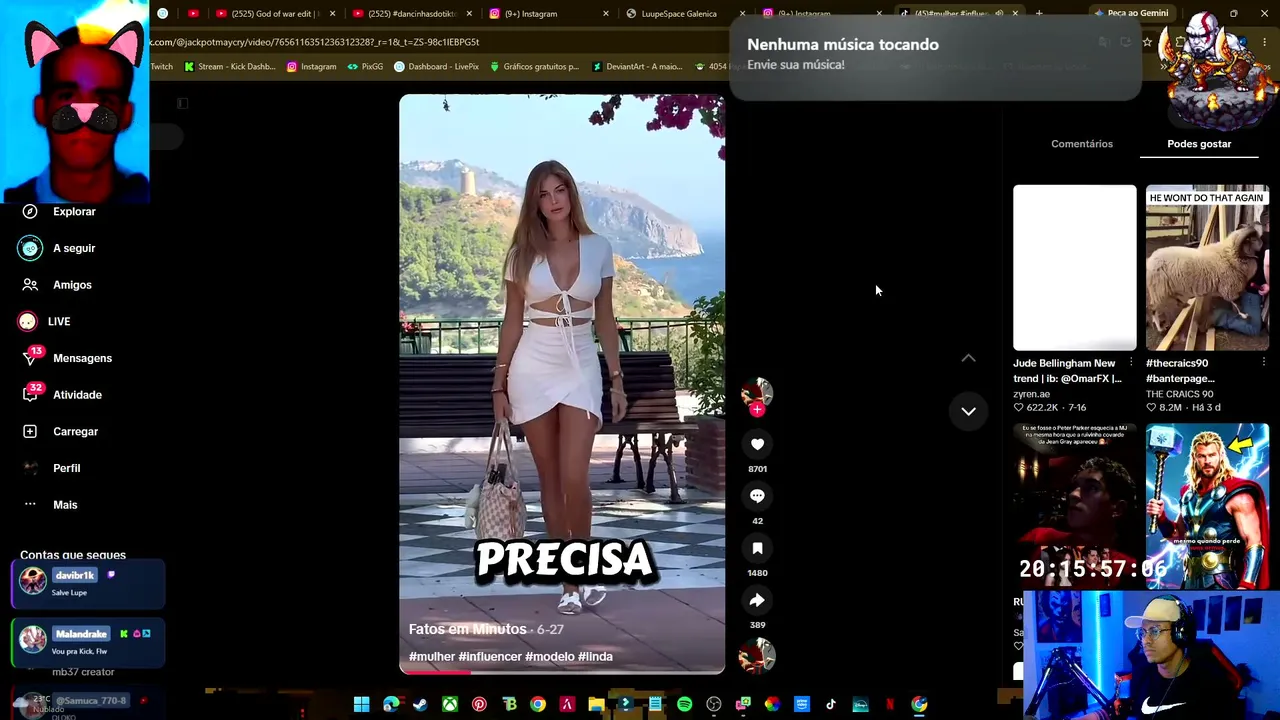Image resolution: width=1280 pixels, height=720 pixels.
Task: Open Prime Video from the taskbar
Action: point(802,704)
